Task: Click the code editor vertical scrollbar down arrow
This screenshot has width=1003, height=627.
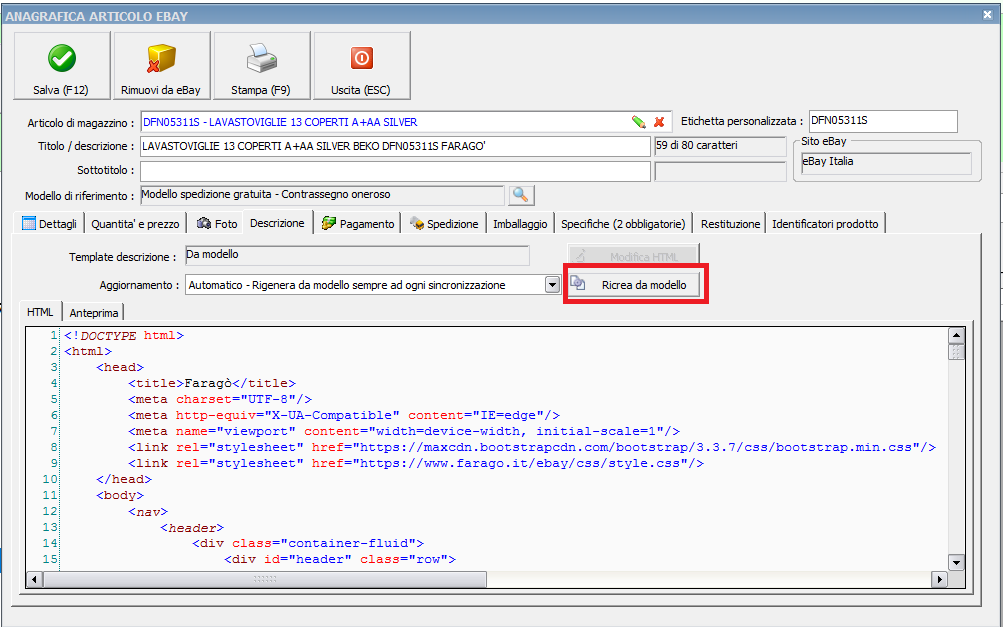Action: 956,562
